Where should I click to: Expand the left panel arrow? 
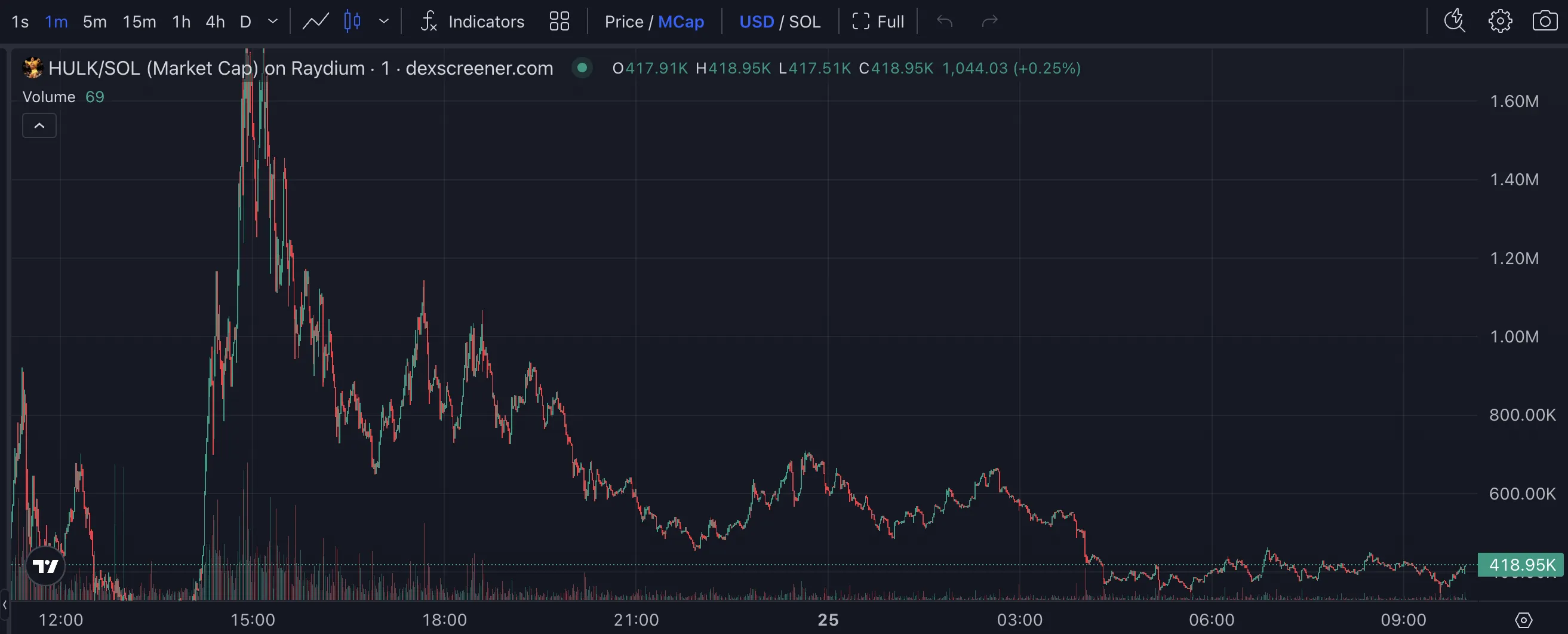point(5,605)
